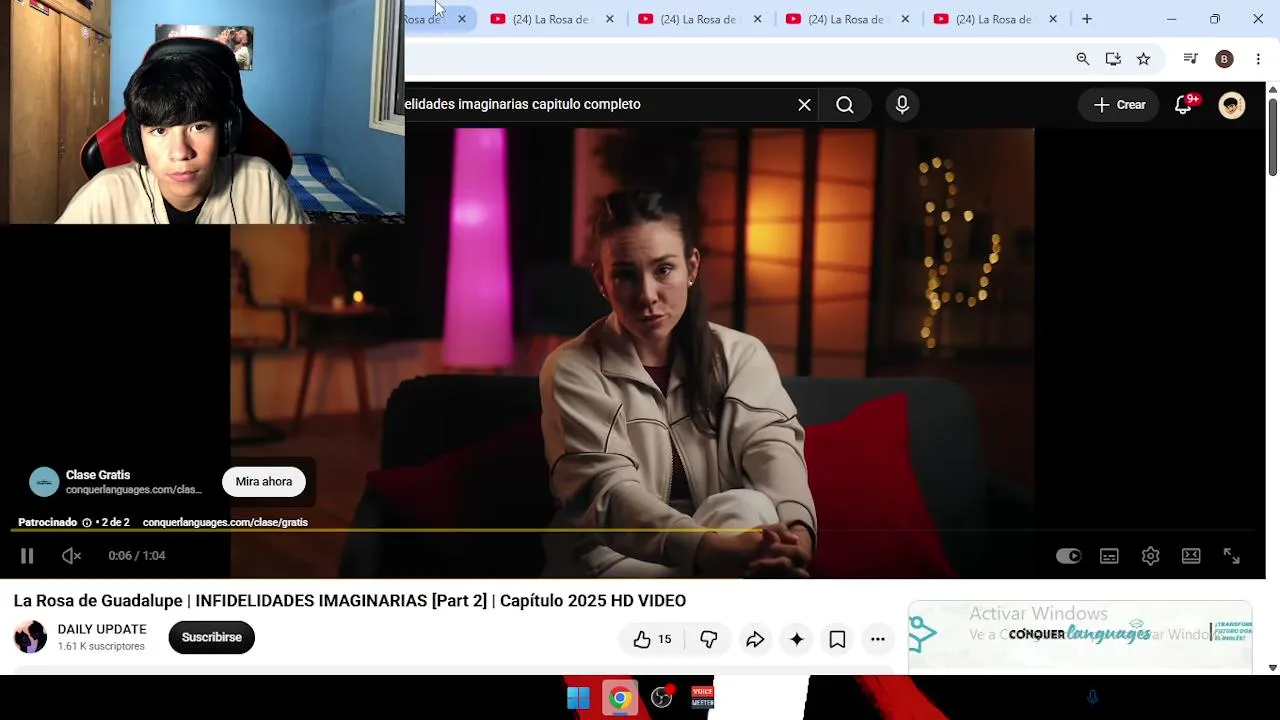Viewport: 1280px width, 720px height.
Task: Click the 0:06 / 1:04 time display
Action: (x=137, y=556)
